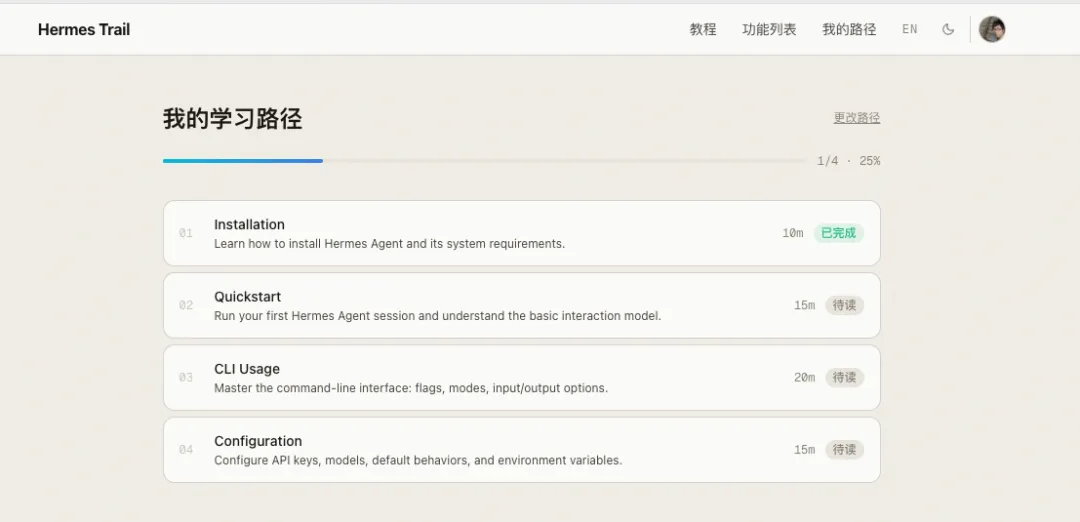Click the 已完成 badge on Installation
1080x522 pixels.
point(838,233)
